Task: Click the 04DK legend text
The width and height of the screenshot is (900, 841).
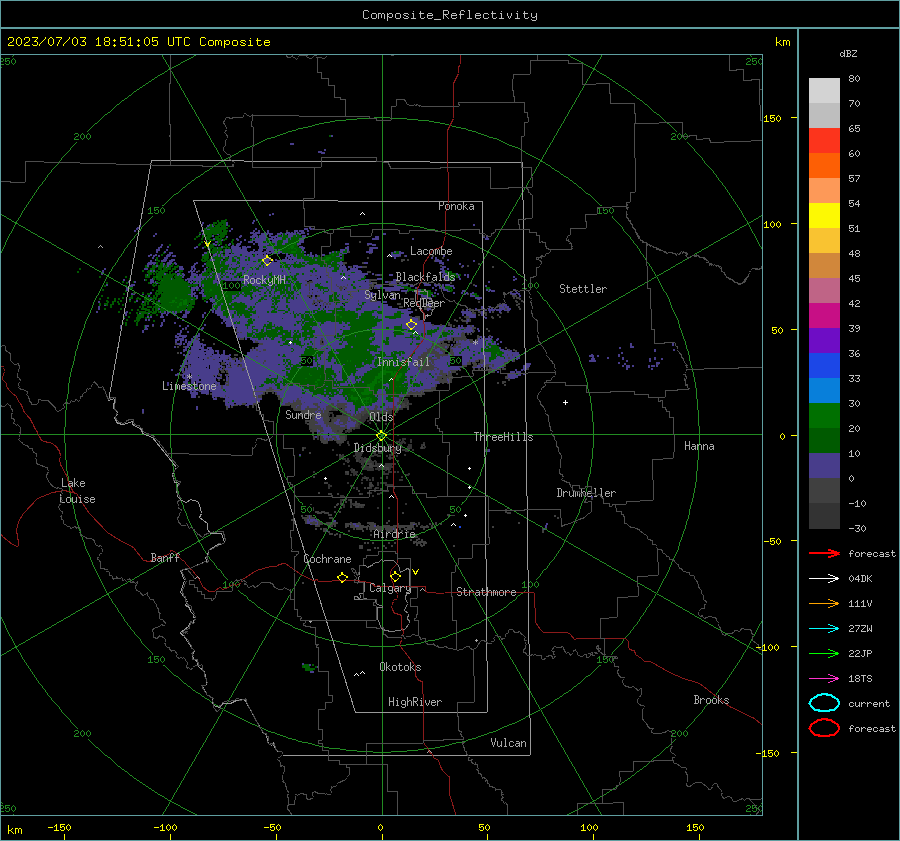Action: click(x=860, y=579)
